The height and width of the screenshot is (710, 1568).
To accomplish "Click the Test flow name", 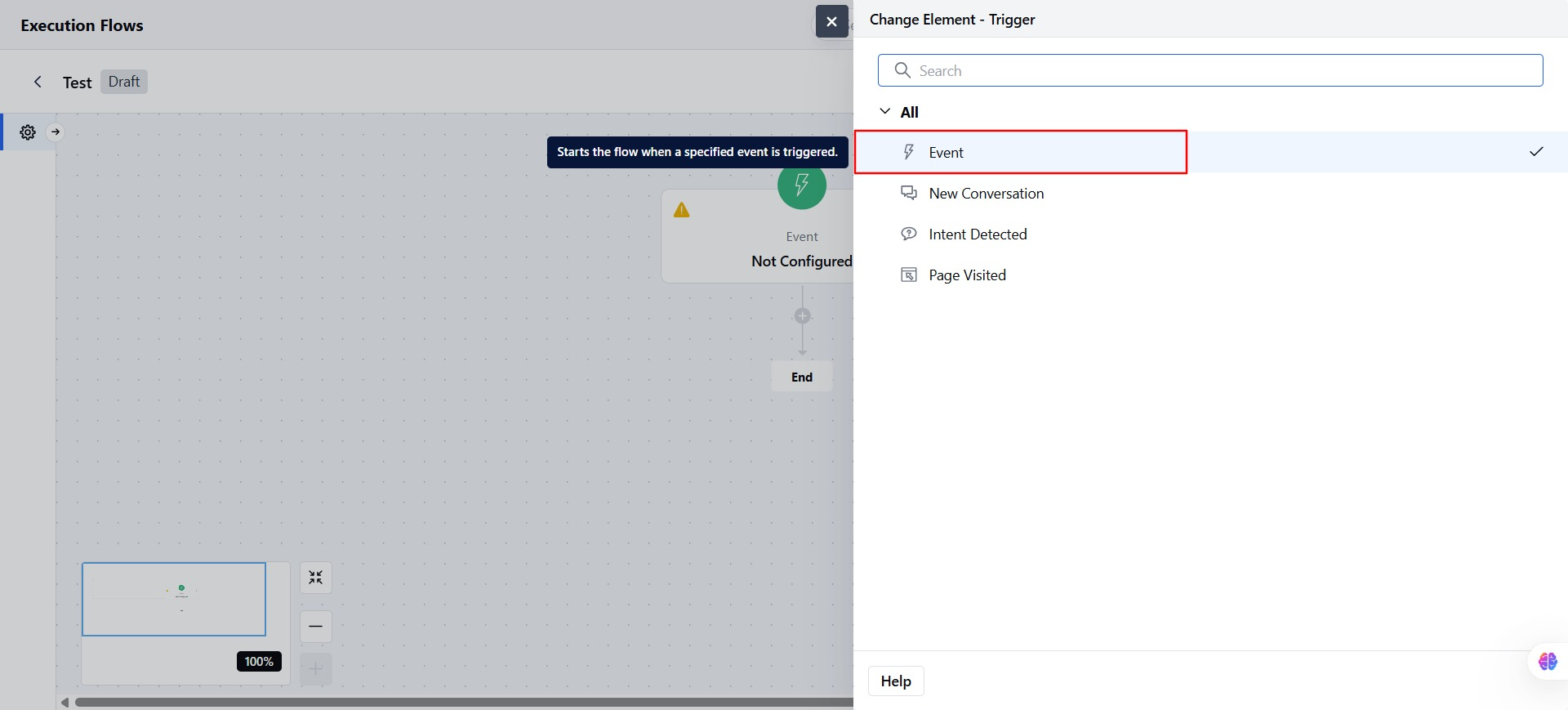I will point(78,83).
